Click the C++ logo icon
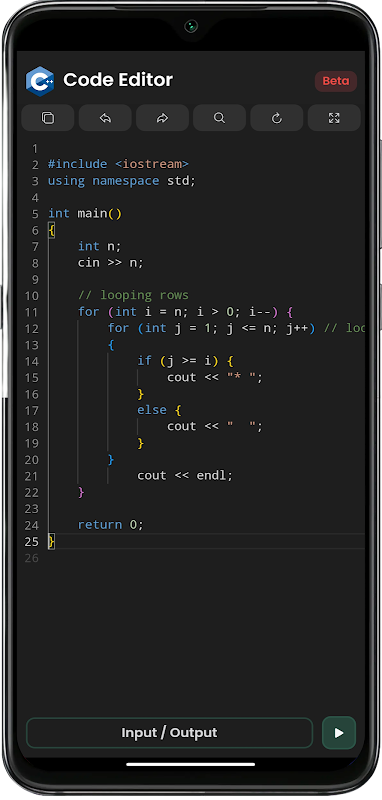 [x=40, y=81]
